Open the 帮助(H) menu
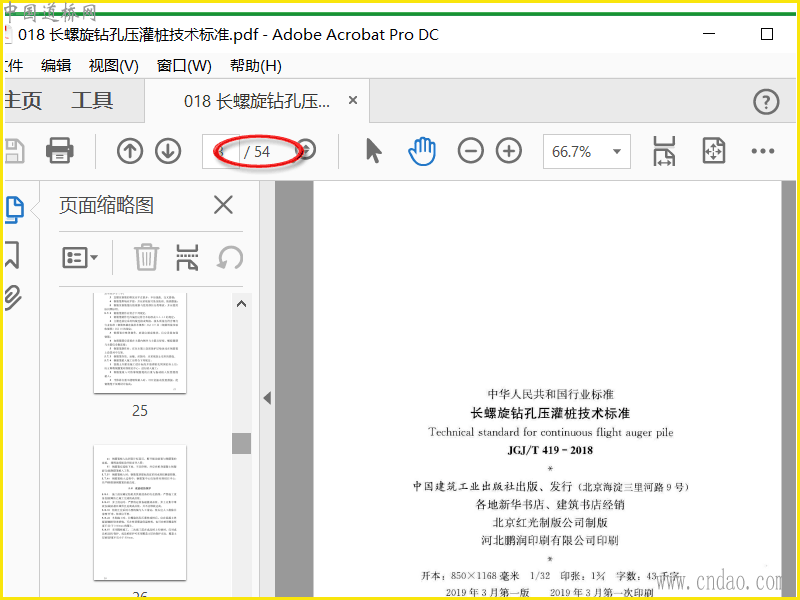Screen dimensions: 800x600 [x=256, y=65]
